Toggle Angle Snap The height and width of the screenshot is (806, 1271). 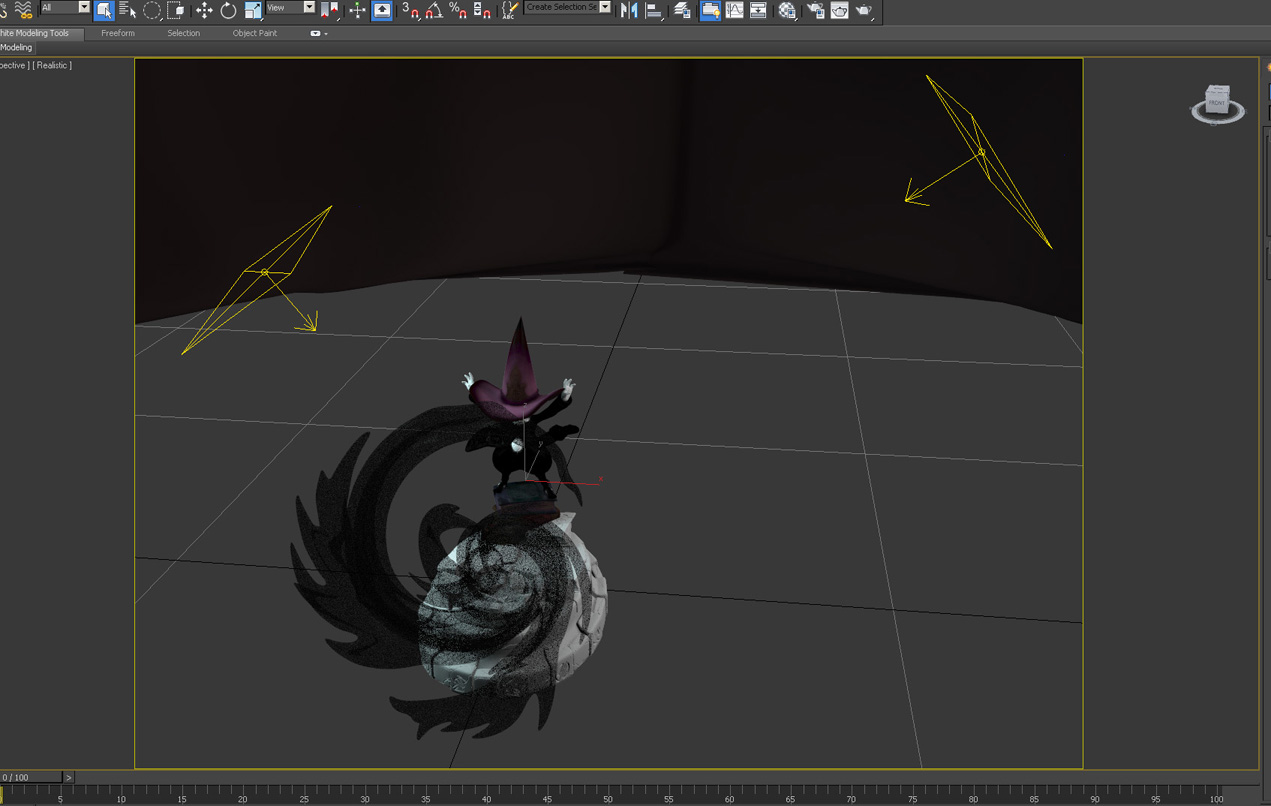coord(434,10)
